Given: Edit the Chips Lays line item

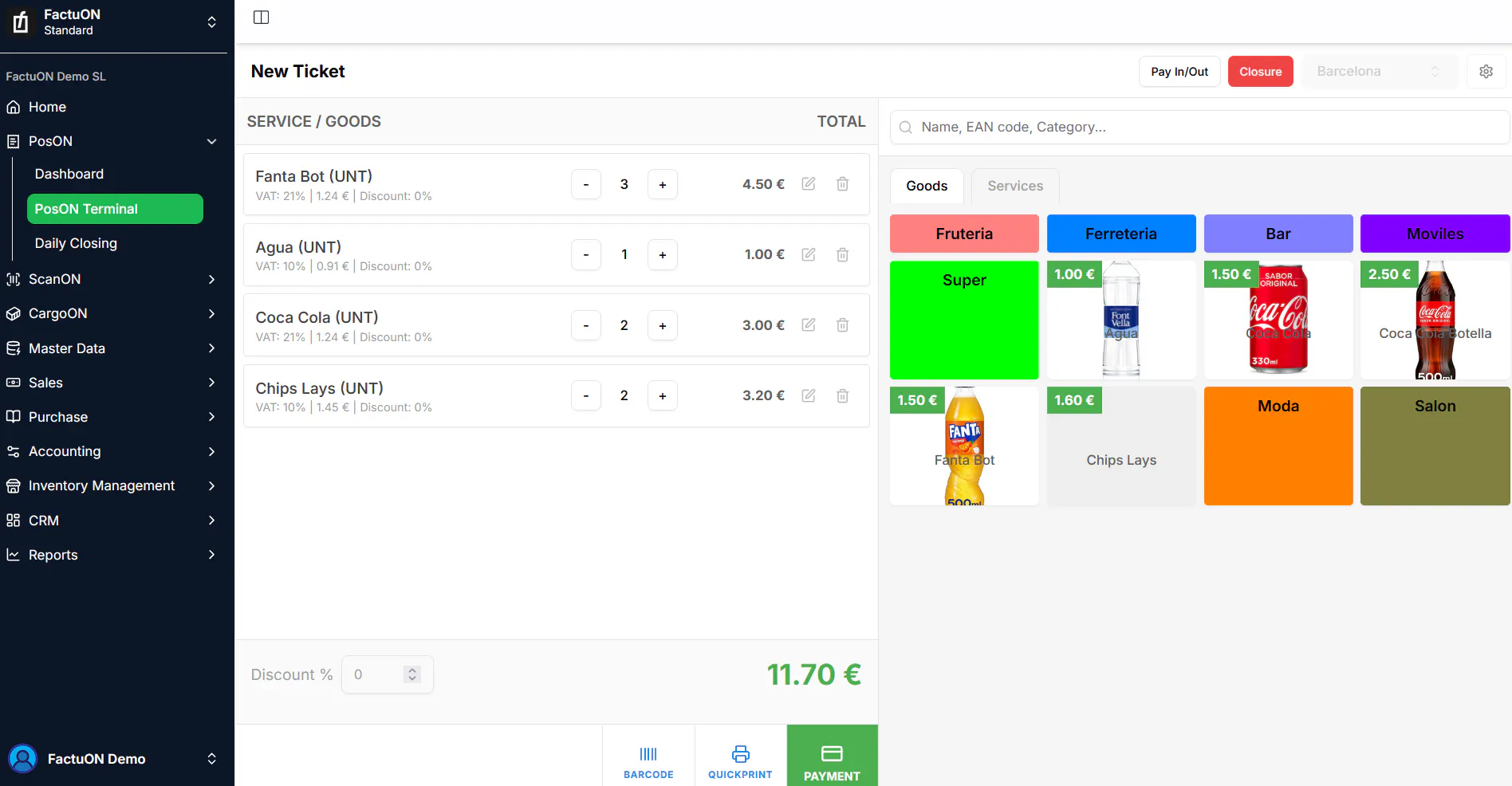Looking at the screenshot, I should click(809, 396).
